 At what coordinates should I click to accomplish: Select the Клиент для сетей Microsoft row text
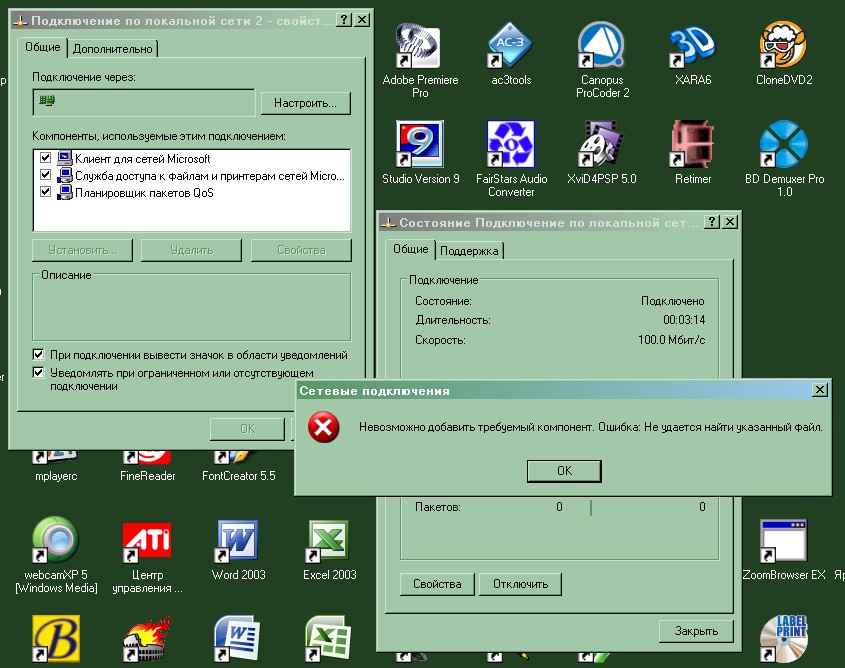point(142,159)
